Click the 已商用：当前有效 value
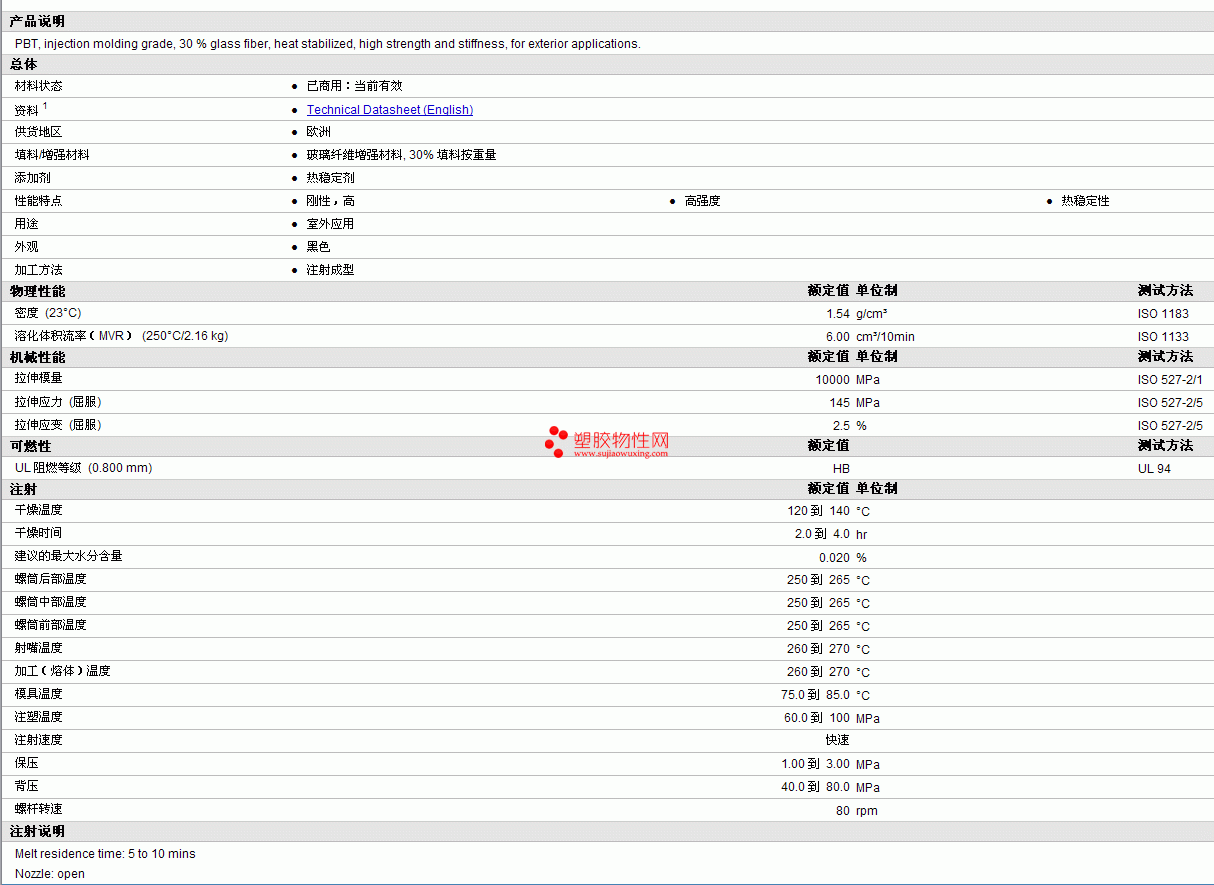1214x885 pixels. pyautogui.click(x=355, y=87)
